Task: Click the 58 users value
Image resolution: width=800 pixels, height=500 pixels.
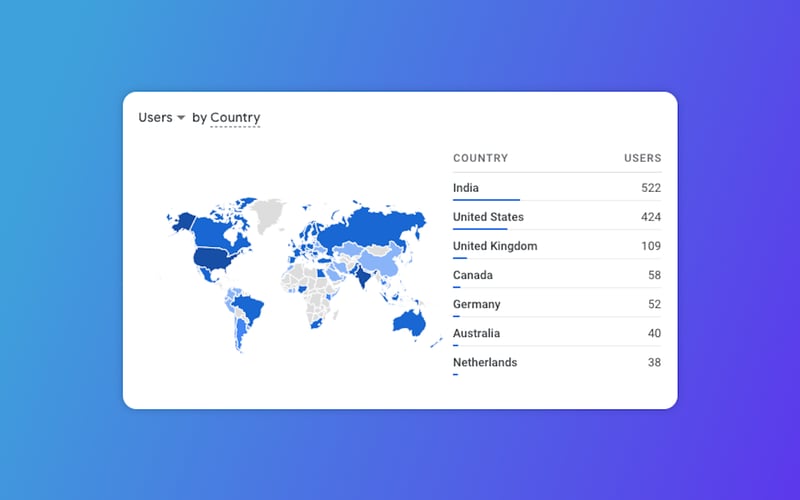Action: tap(655, 275)
